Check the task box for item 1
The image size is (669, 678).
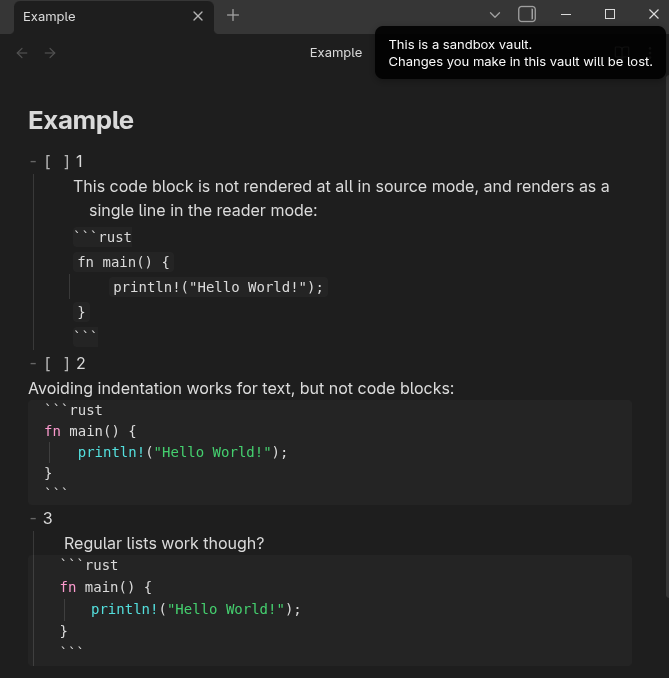click(x=57, y=162)
